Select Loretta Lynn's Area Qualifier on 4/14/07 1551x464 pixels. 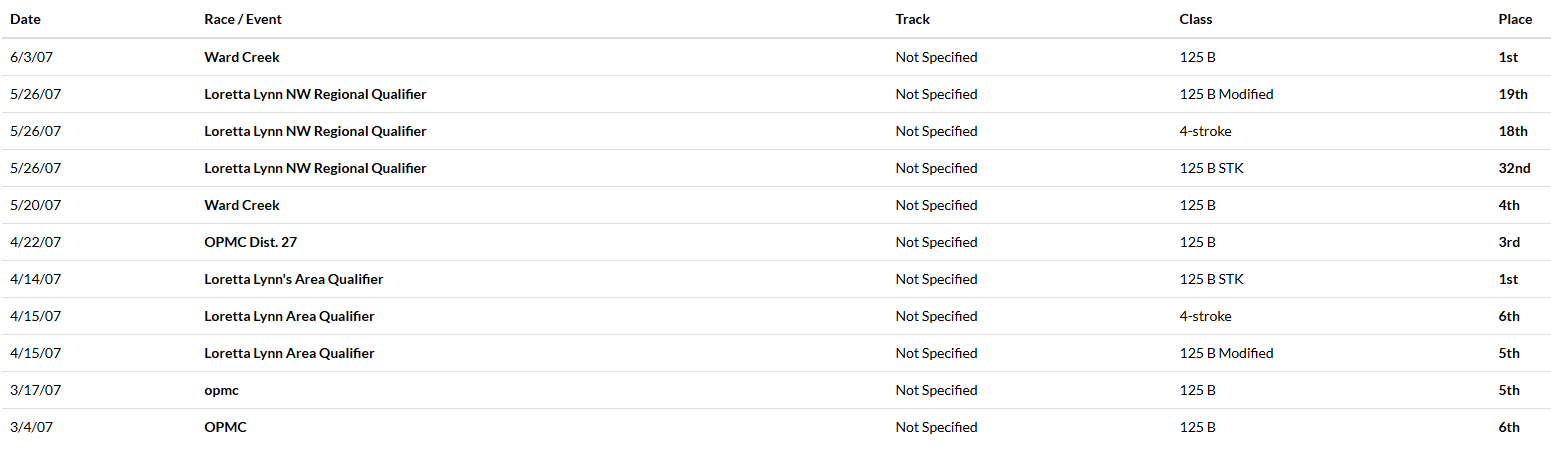(x=294, y=279)
